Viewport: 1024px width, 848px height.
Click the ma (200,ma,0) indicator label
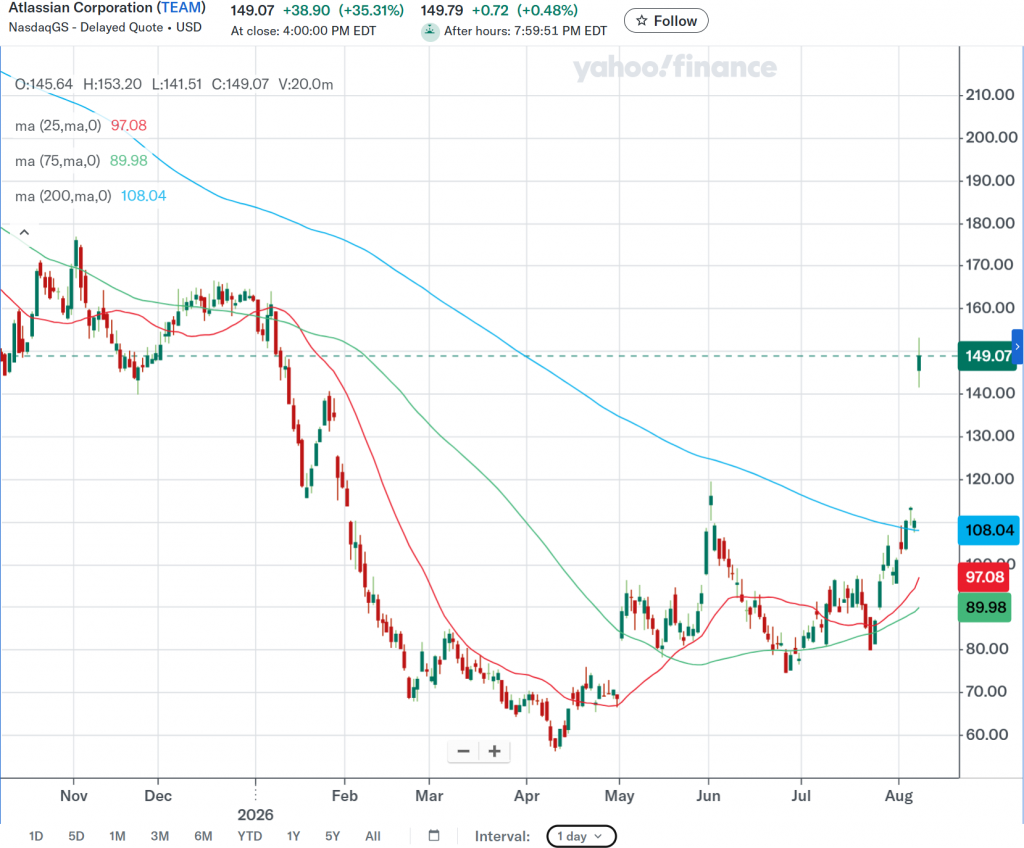click(x=63, y=196)
